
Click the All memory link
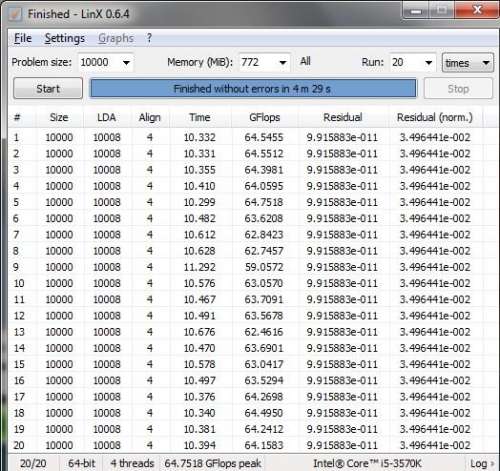[x=305, y=61]
